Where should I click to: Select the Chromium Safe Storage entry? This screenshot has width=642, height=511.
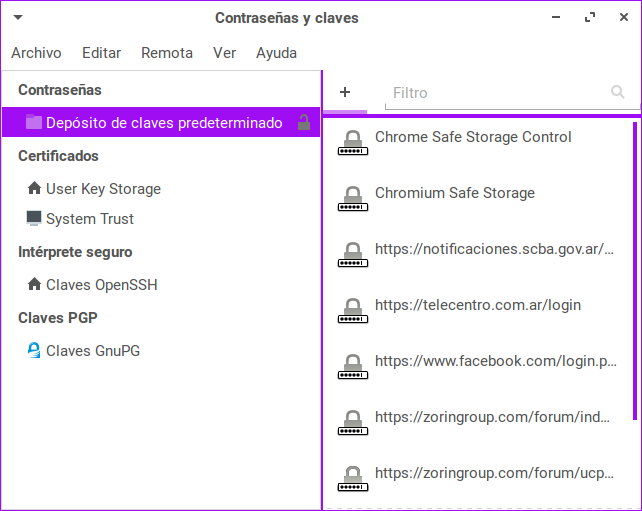click(455, 193)
